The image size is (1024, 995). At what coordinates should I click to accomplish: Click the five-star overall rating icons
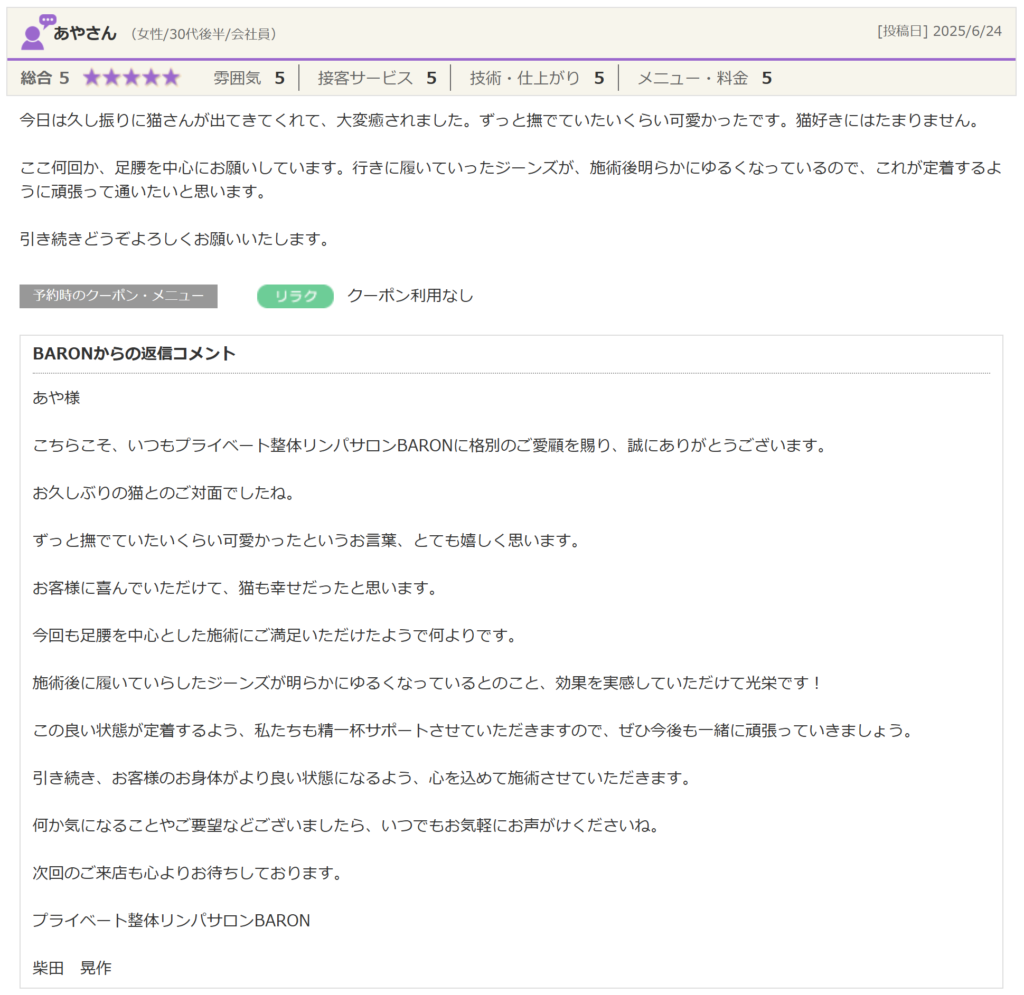click(x=131, y=78)
